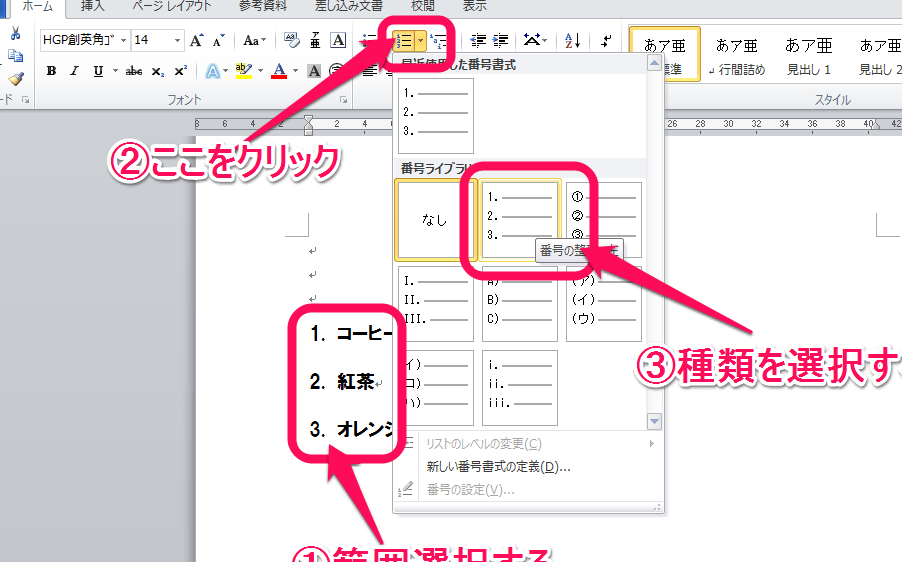
Task: Switch to 挿入 tab
Action: point(93,6)
